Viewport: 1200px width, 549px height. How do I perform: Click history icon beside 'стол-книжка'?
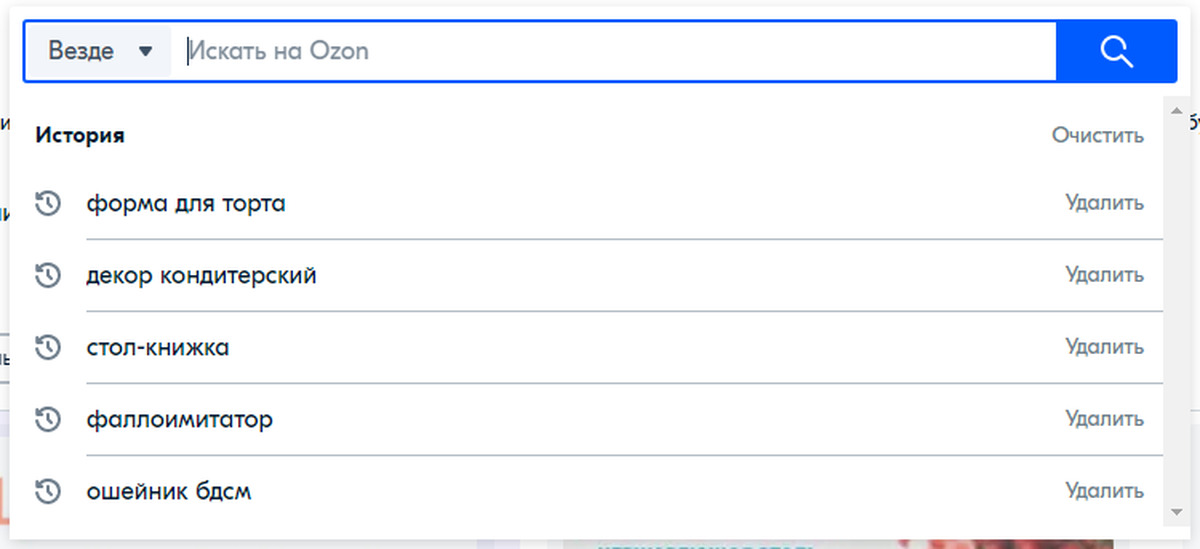coord(48,347)
